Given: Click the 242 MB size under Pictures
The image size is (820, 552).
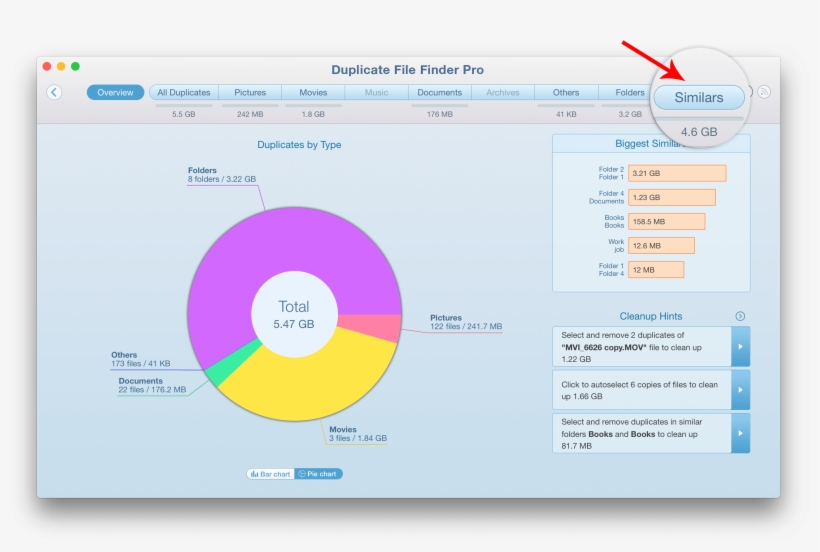Looking at the screenshot, I should coord(250,114).
